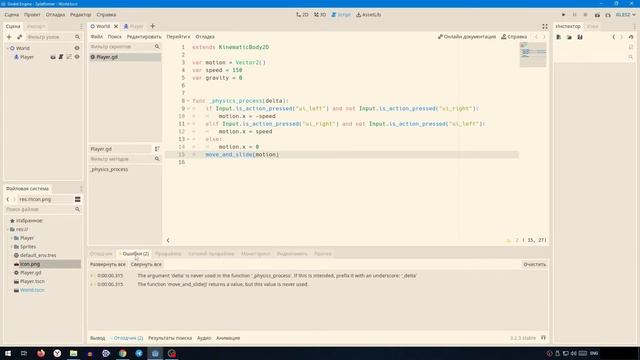Toggle visibility of the World node
Image resolution: width=640 pixels, height=360 pixels.
click(x=77, y=48)
